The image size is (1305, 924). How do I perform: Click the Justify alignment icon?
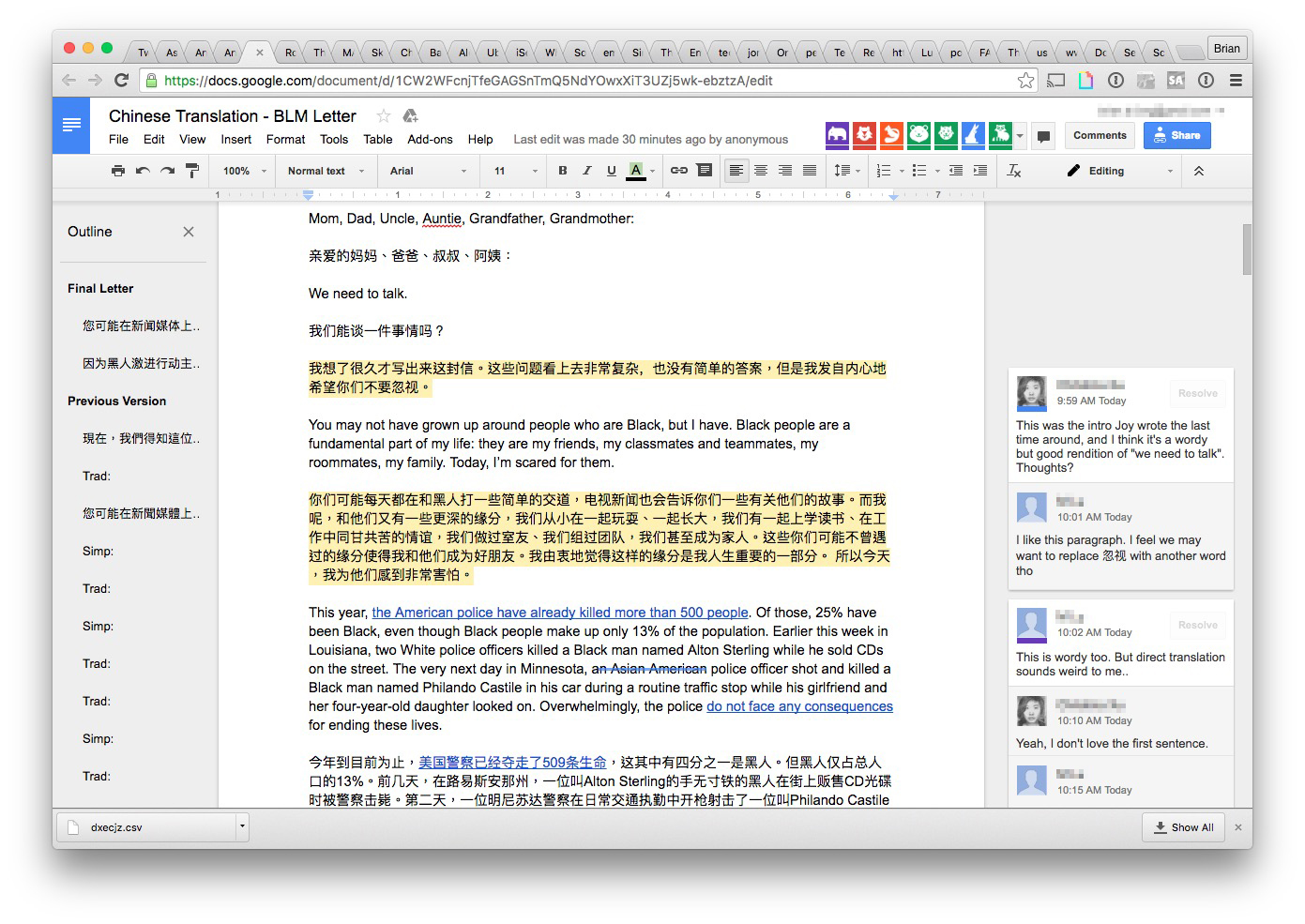click(809, 171)
